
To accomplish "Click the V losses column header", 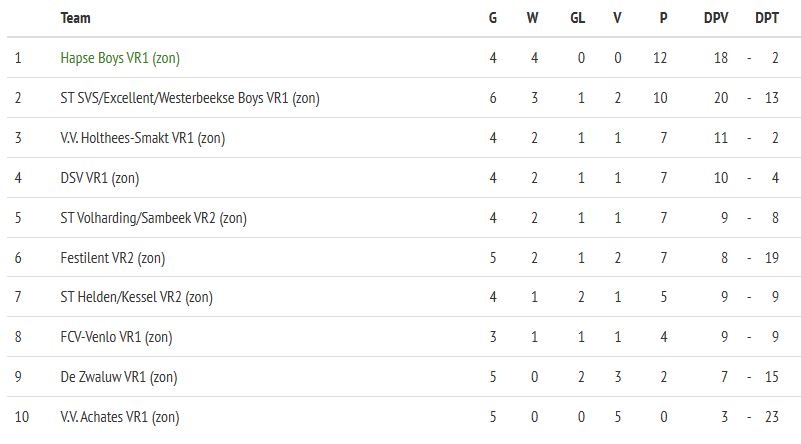I will coord(618,18).
